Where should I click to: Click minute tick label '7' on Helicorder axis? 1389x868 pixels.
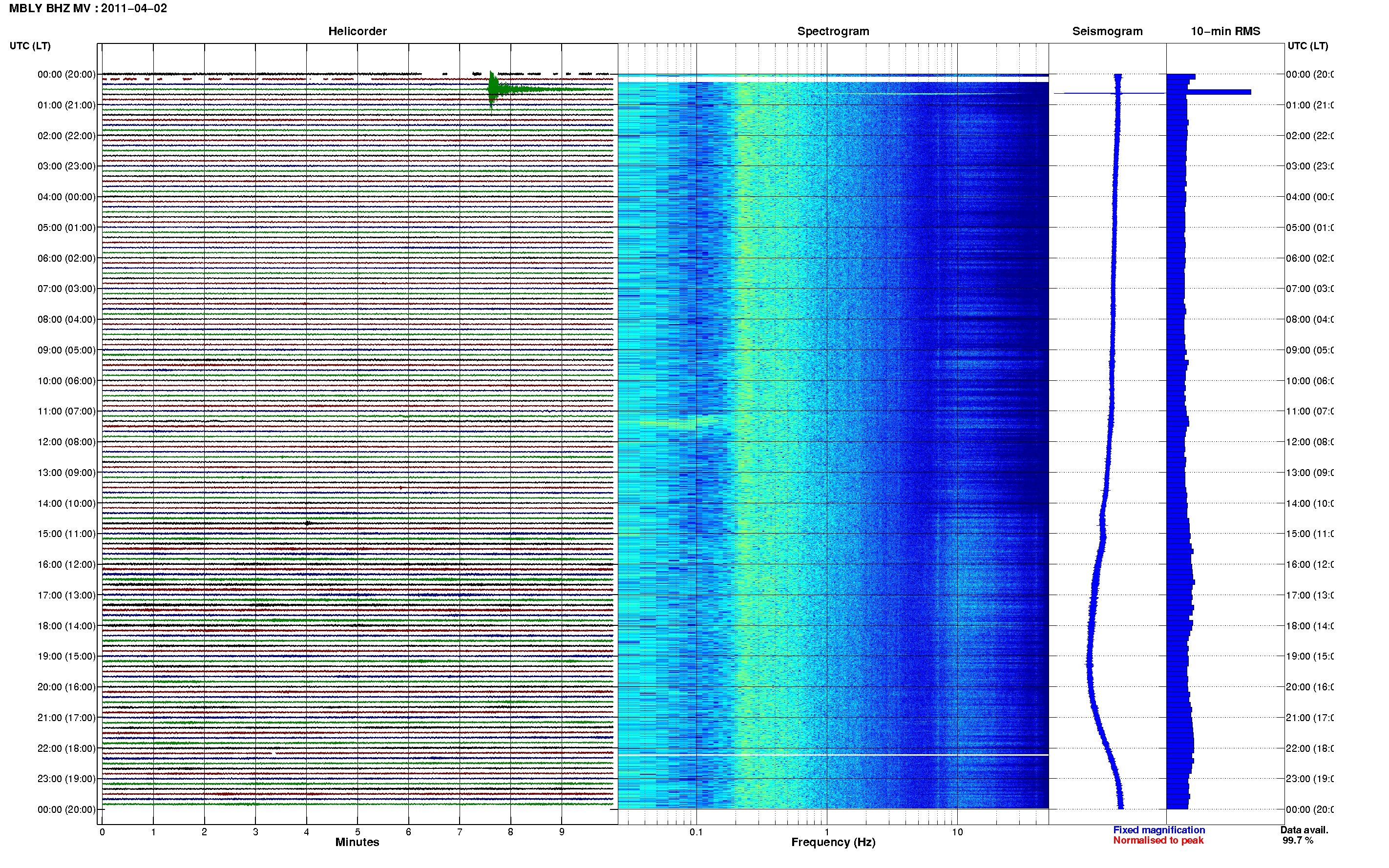click(x=460, y=832)
